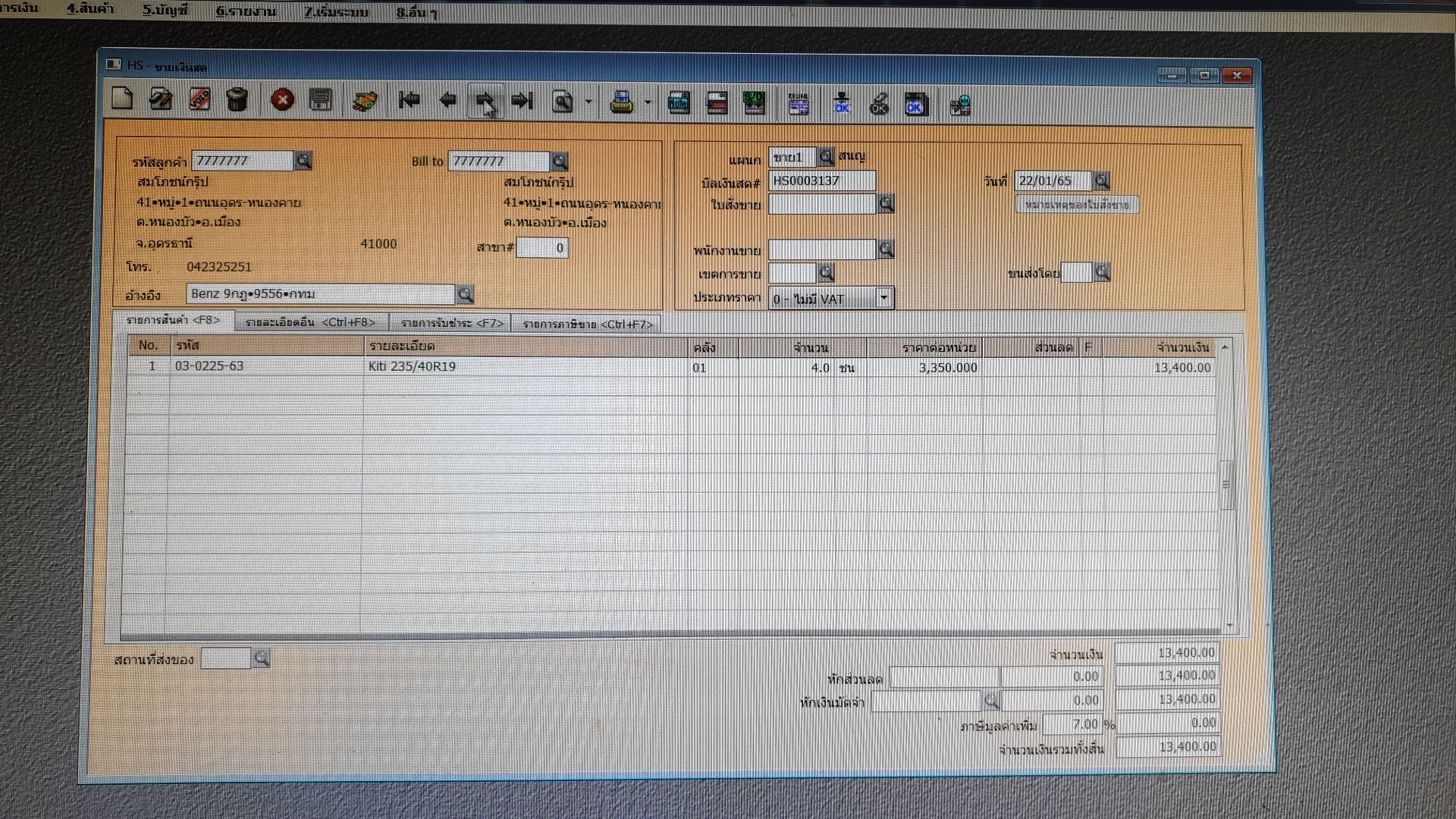The image size is (1456, 819).
Task: Go to the next record arrow
Action: [485, 101]
